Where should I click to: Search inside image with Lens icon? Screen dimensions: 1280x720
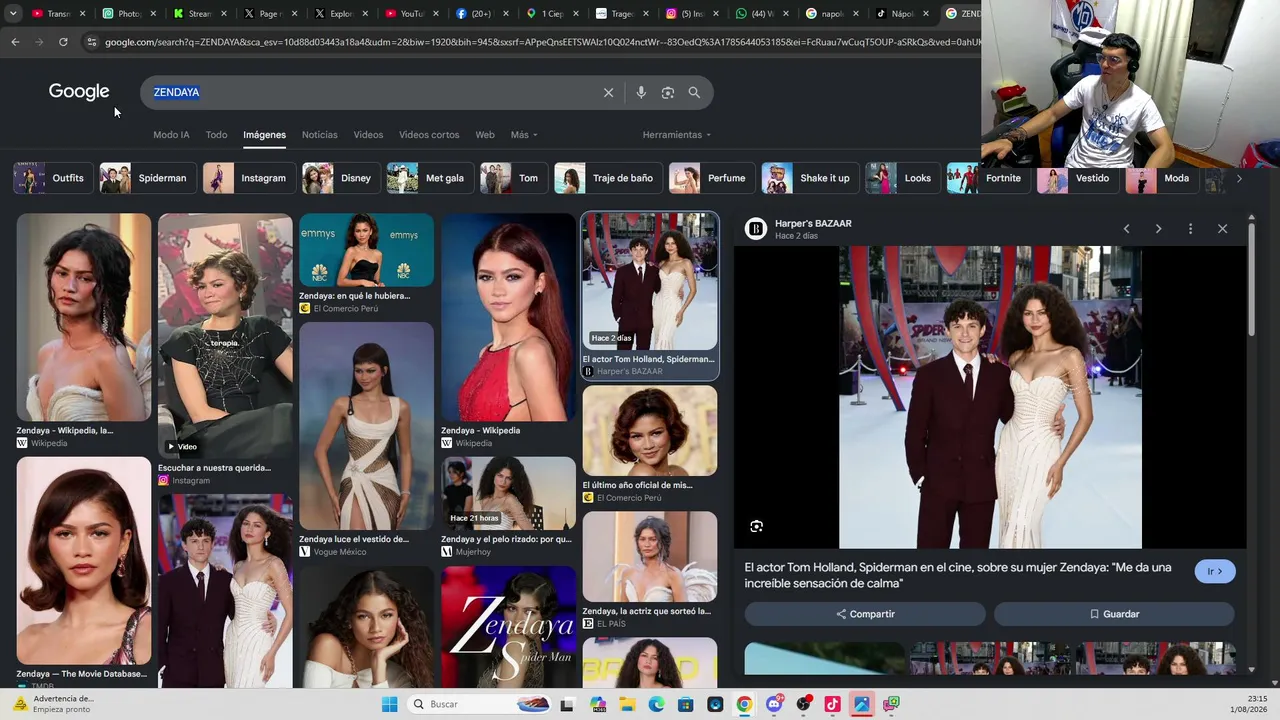[756, 526]
